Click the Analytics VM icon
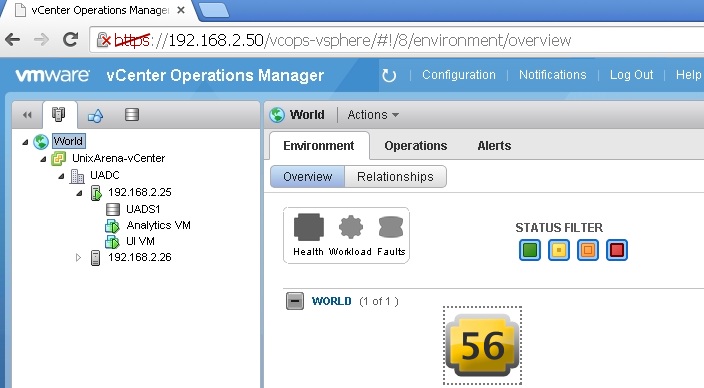 click(112, 226)
